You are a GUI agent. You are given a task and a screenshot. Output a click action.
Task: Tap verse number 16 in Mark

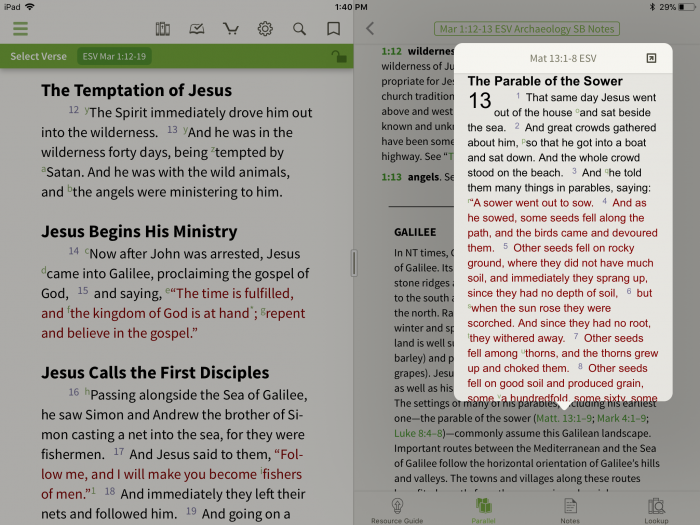pyautogui.click(x=74, y=392)
